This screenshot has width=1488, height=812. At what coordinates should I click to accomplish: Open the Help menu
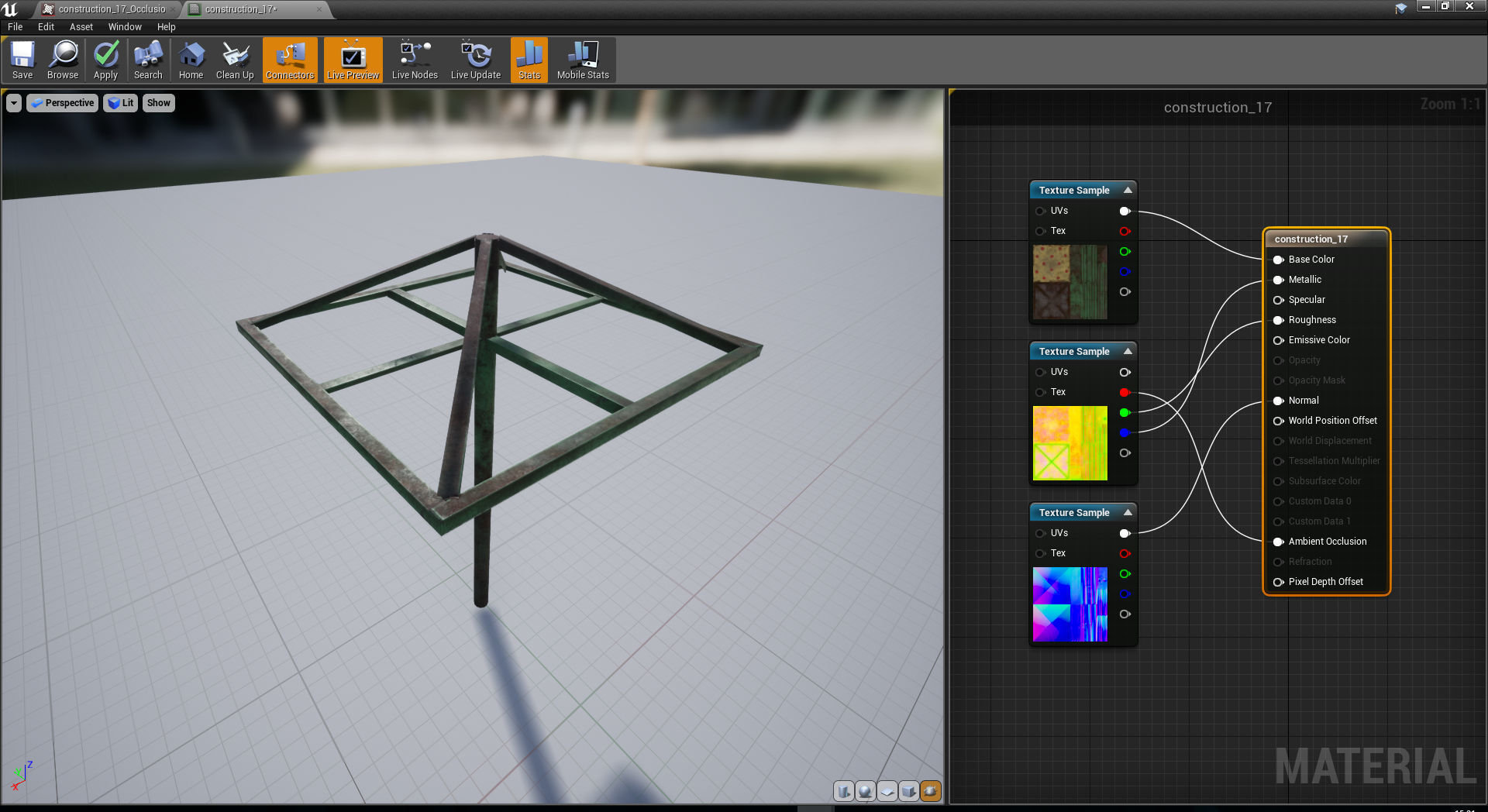coord(167,27)
